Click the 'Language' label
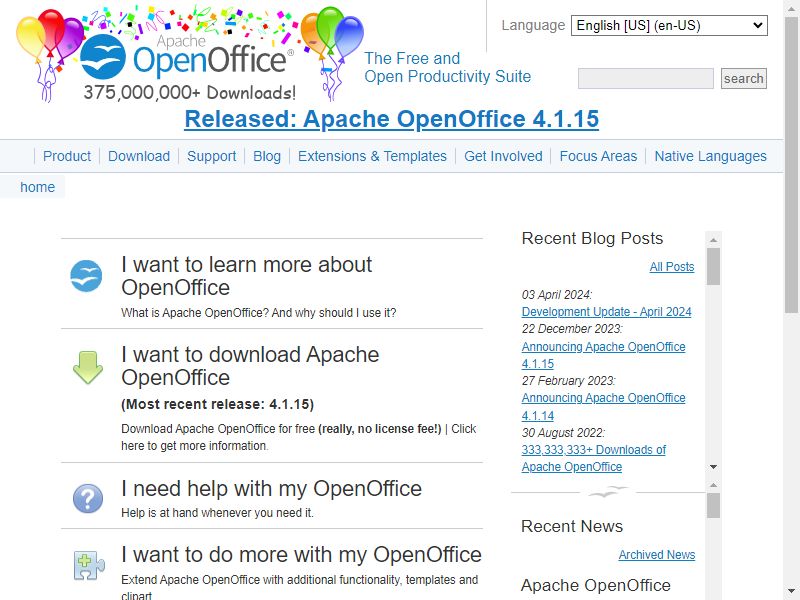800x600 pixels. [x=533, y=25]
